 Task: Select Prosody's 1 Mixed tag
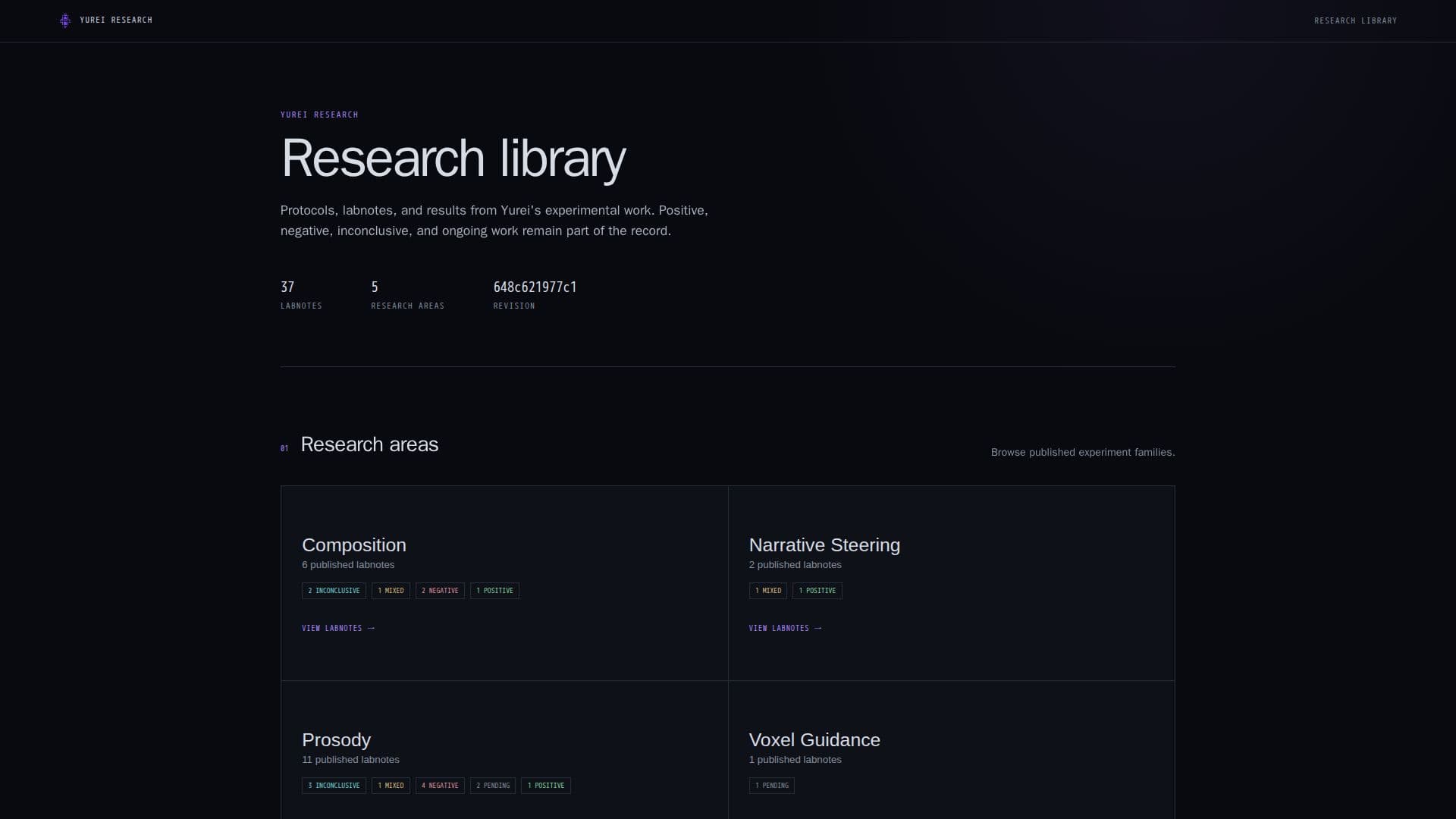tap(391, 786)
